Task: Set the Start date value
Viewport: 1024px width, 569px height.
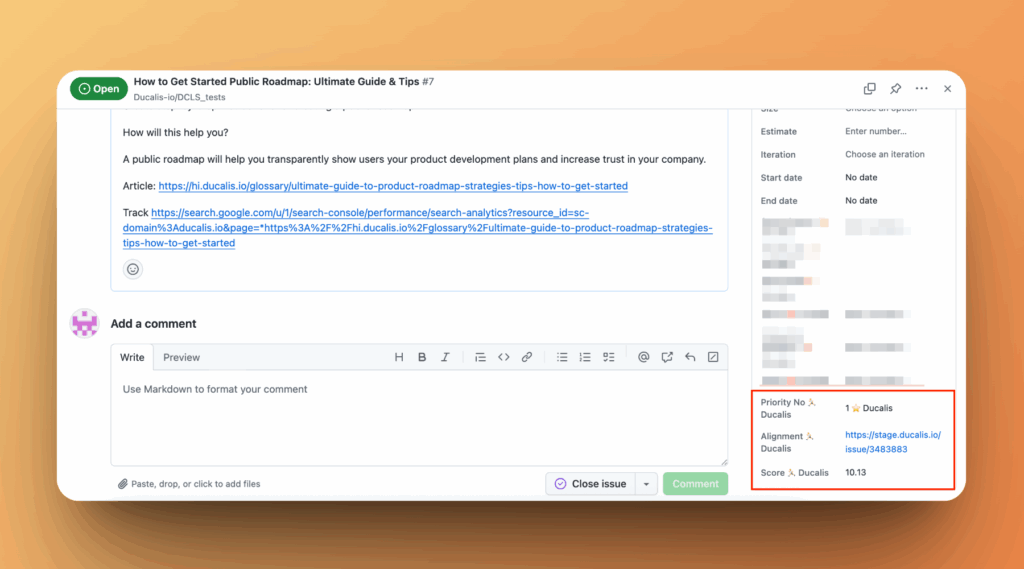Action: (861, 178)
